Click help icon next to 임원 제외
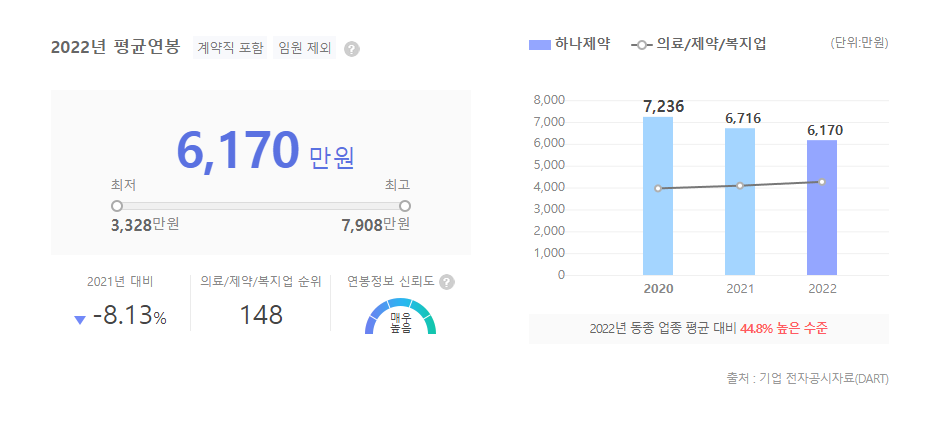Viewport: 948px width, 431px height. pyautogui.click(x=352, y=49)
